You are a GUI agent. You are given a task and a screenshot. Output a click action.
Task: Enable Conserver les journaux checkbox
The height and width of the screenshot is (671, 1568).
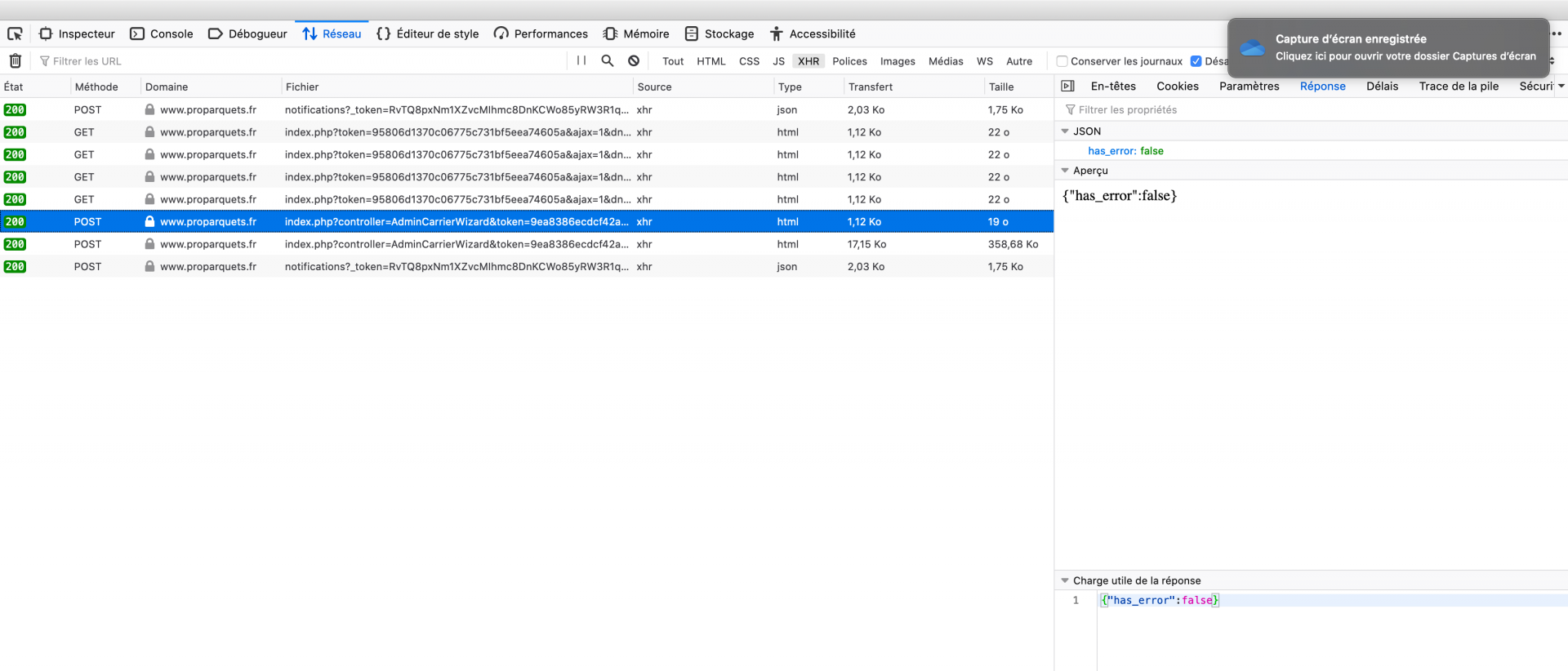coord(1062,61)
